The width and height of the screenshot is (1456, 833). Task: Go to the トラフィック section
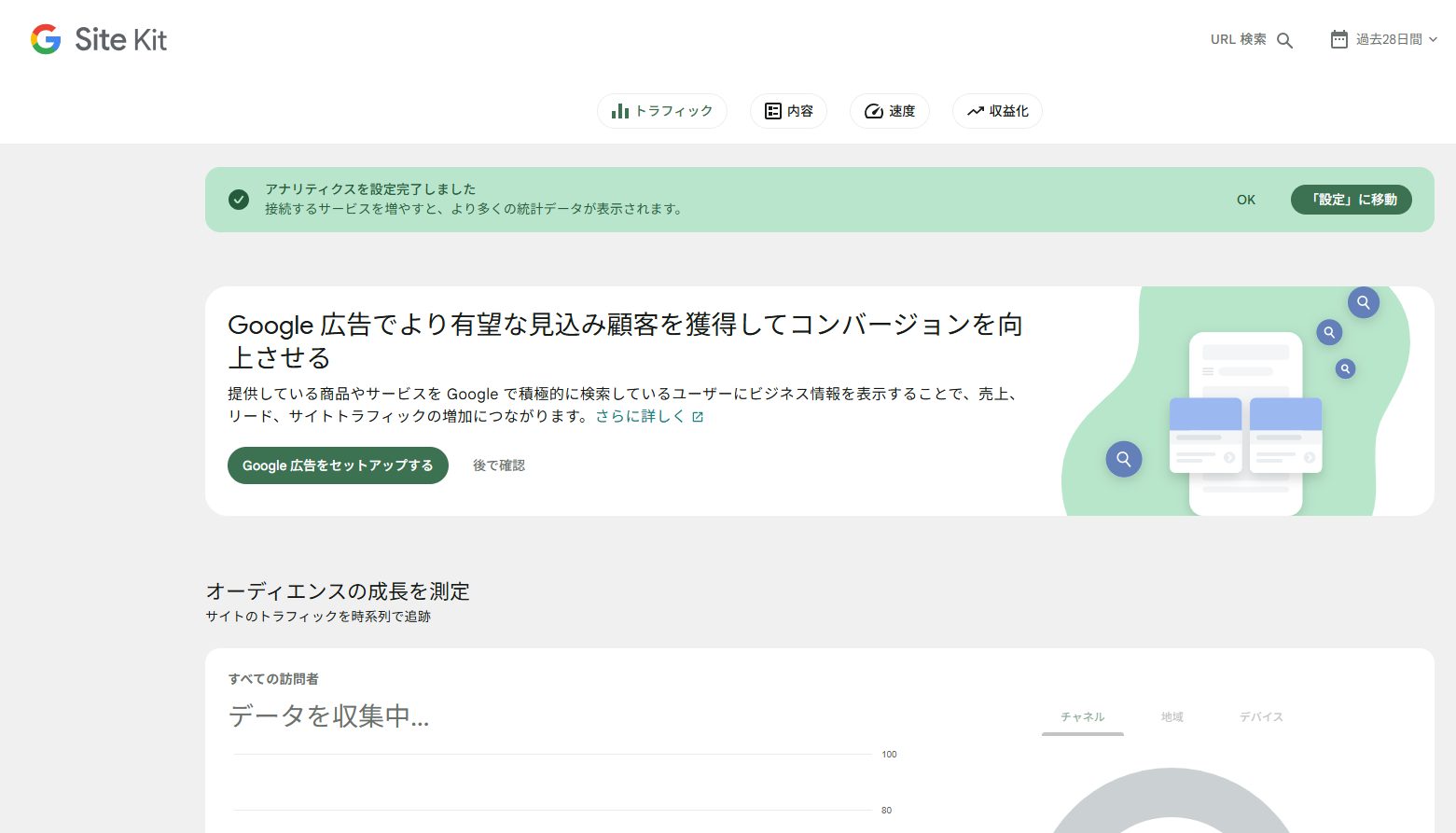662,111
